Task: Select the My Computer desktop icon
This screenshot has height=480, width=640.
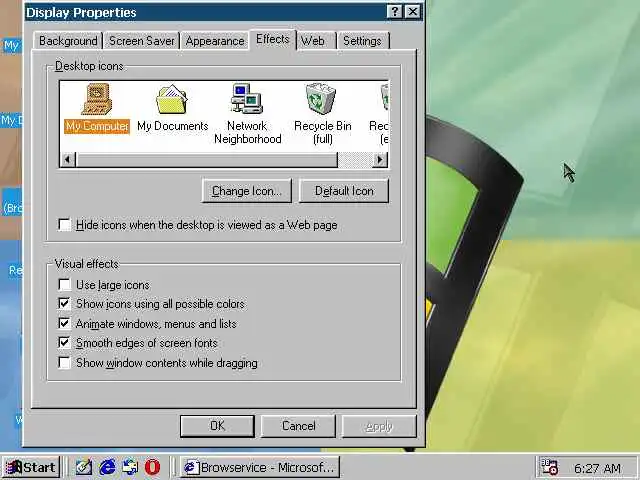Action: [x=97, y=108]
